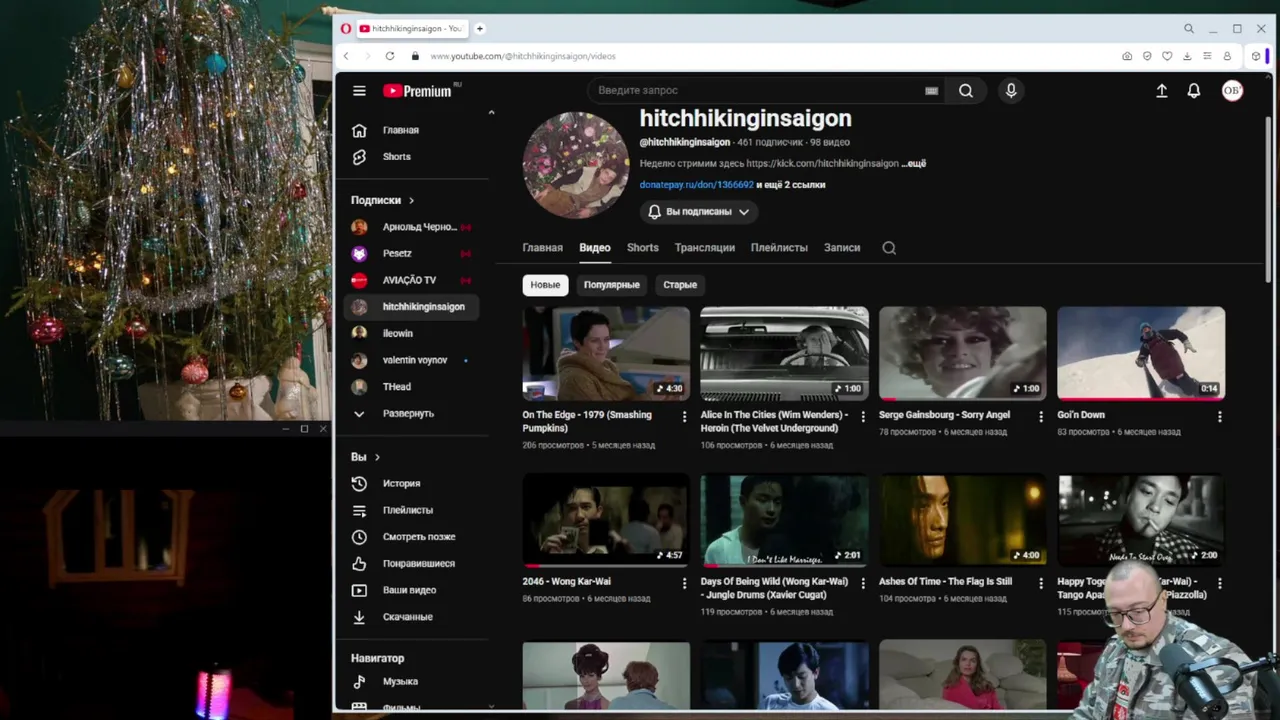Expand channel description ...ещё
1280x720 pixels.
click(x=913, y=164)
